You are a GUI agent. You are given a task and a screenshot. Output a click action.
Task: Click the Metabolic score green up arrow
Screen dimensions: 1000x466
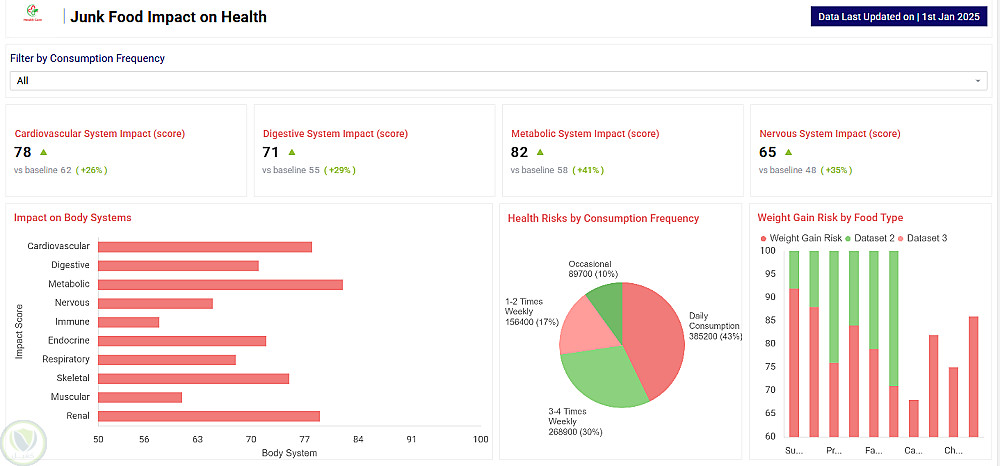540,152
